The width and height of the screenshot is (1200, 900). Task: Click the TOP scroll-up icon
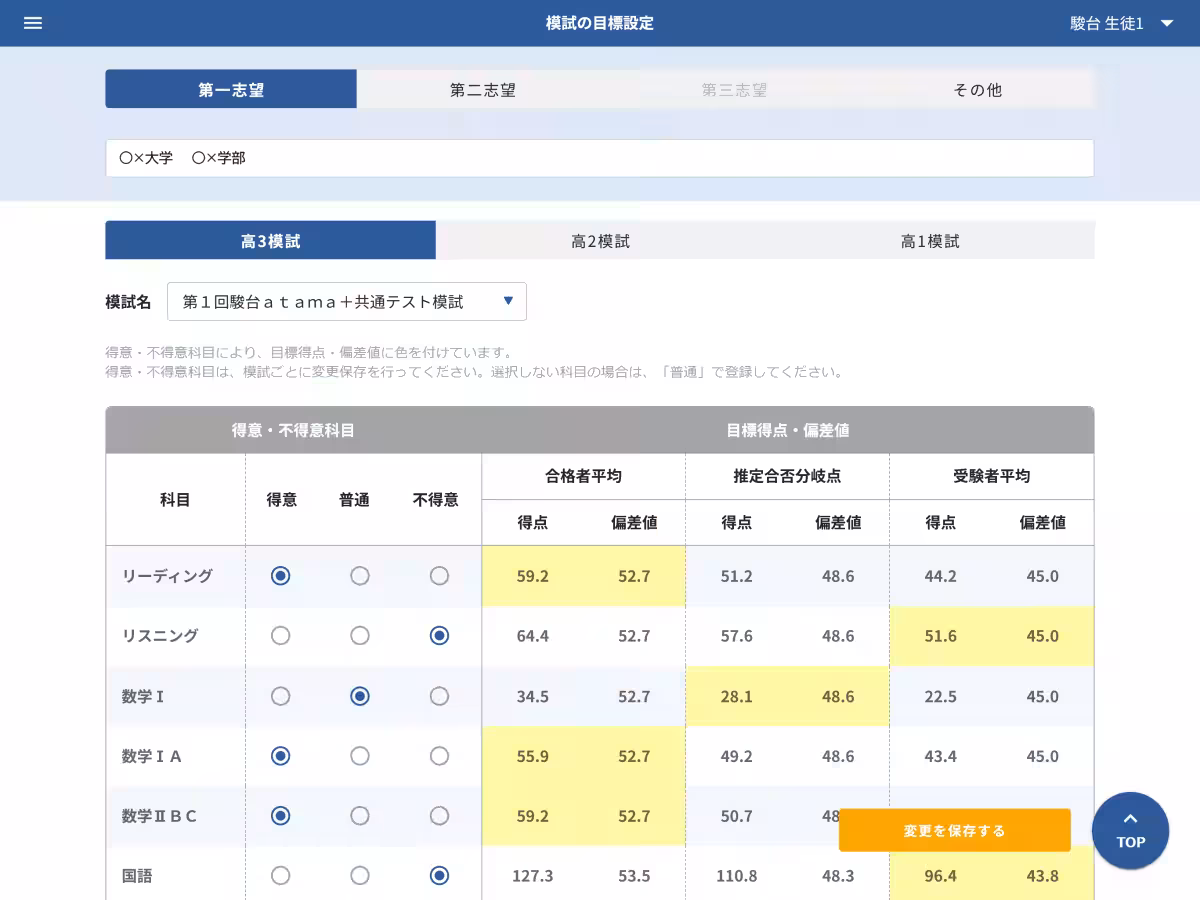pos(1130,831)
